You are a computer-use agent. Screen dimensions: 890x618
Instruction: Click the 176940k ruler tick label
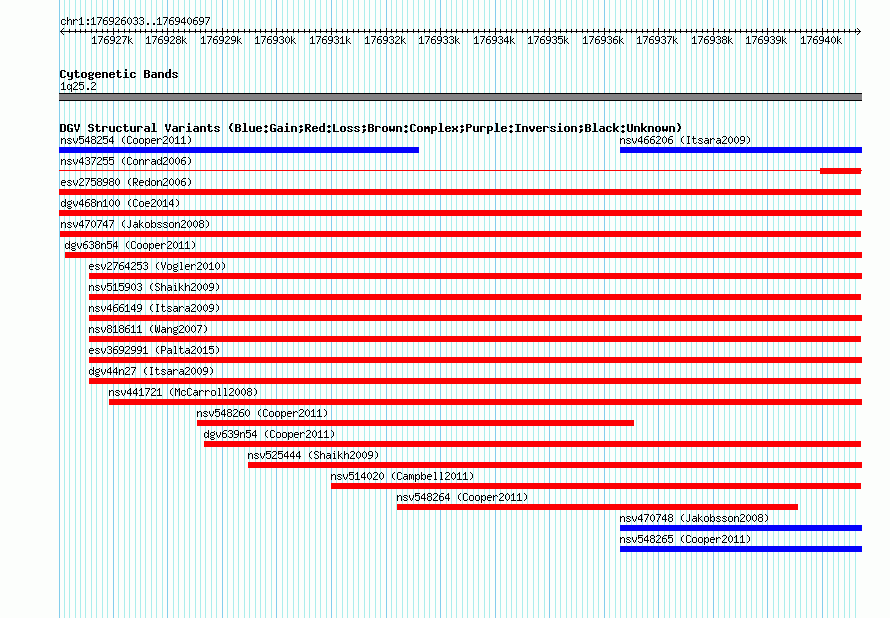tap(821, 40)
